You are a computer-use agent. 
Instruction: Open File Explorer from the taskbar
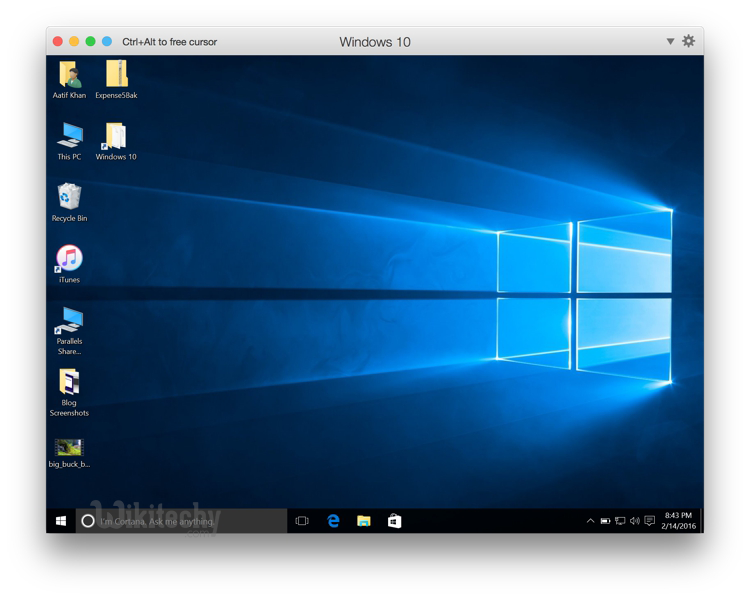point(364,521)
